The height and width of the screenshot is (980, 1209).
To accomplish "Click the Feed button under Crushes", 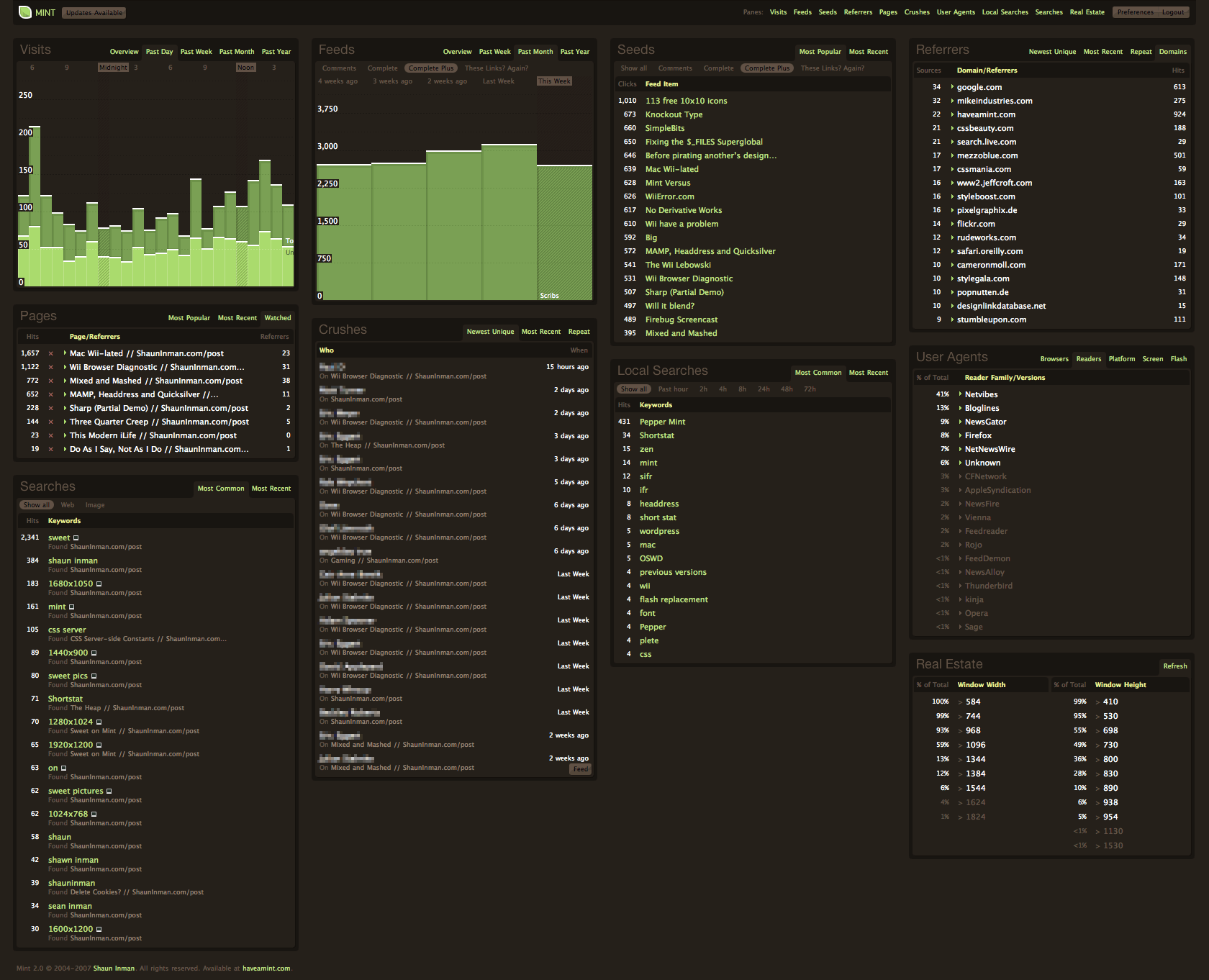I will [580, 769].
